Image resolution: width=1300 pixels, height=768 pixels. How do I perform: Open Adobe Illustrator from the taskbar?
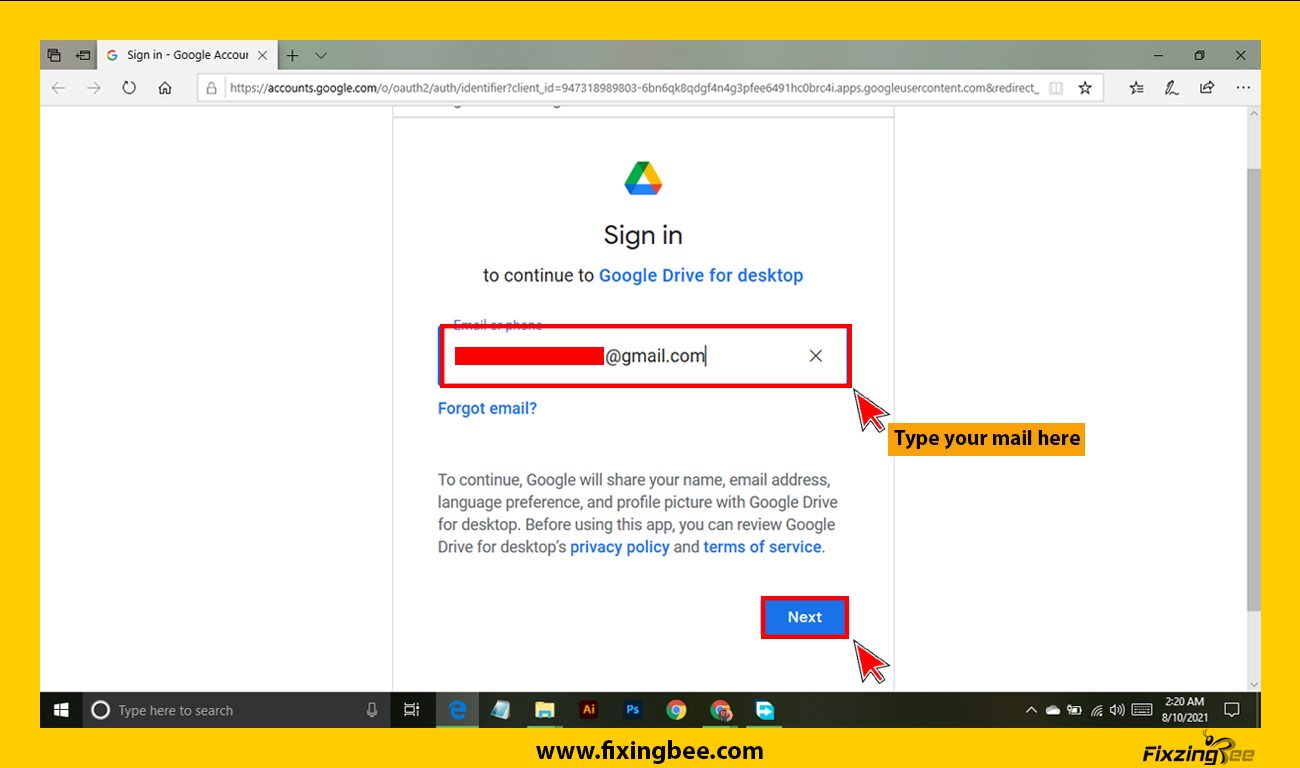tap(589, 710)
